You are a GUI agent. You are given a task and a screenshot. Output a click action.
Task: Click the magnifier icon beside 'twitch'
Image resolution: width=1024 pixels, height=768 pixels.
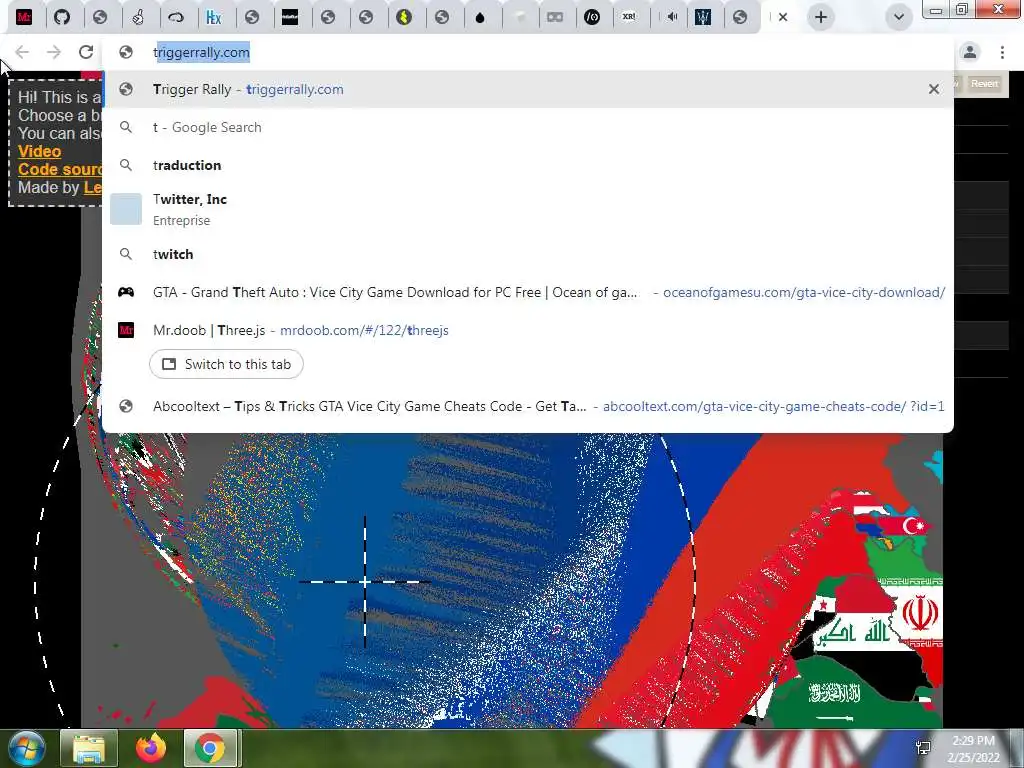126,254
